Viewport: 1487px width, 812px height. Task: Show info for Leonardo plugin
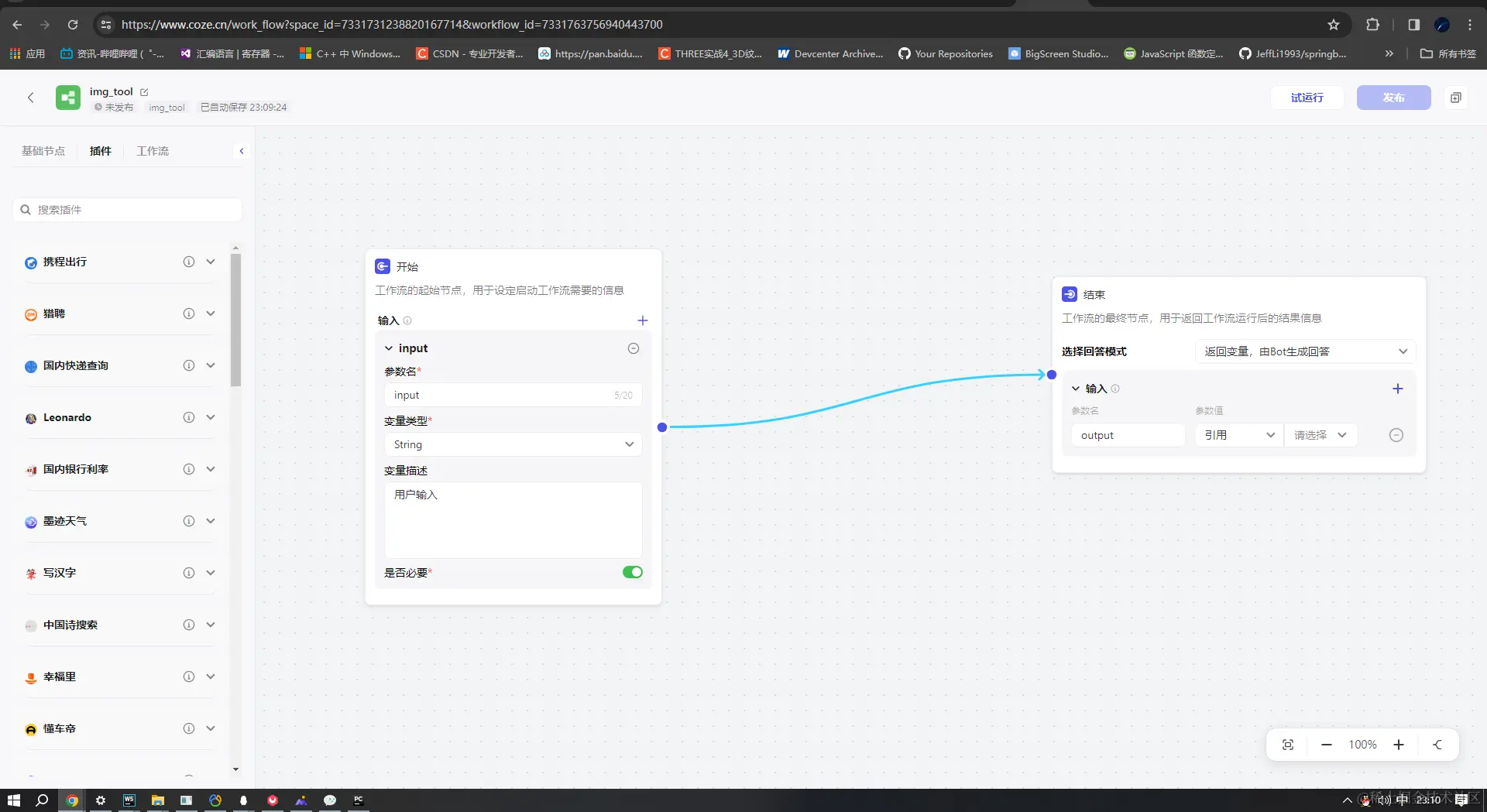click(x=188, y=417)
